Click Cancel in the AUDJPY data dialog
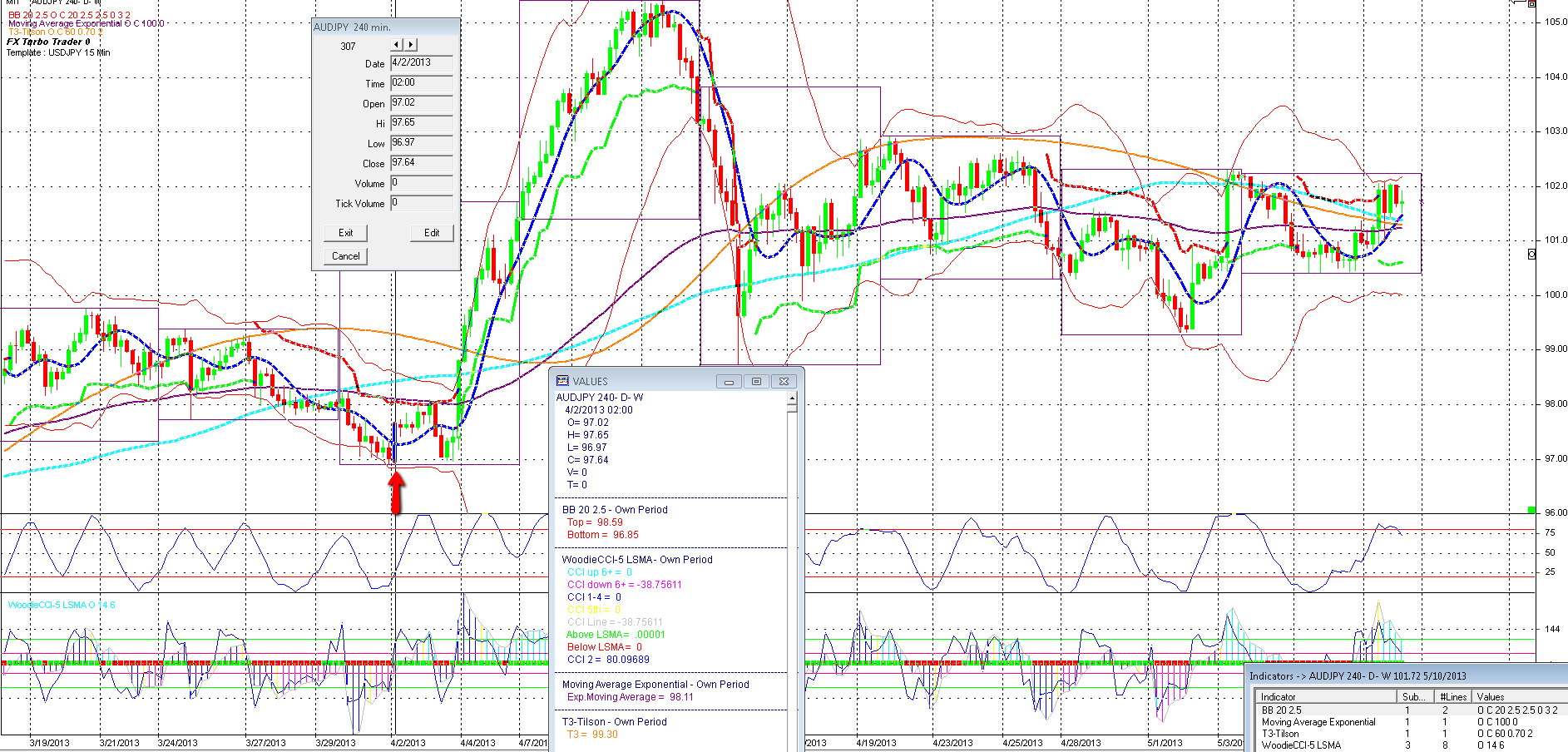This screenshot has width=1568, height=752. click(345, 256)
